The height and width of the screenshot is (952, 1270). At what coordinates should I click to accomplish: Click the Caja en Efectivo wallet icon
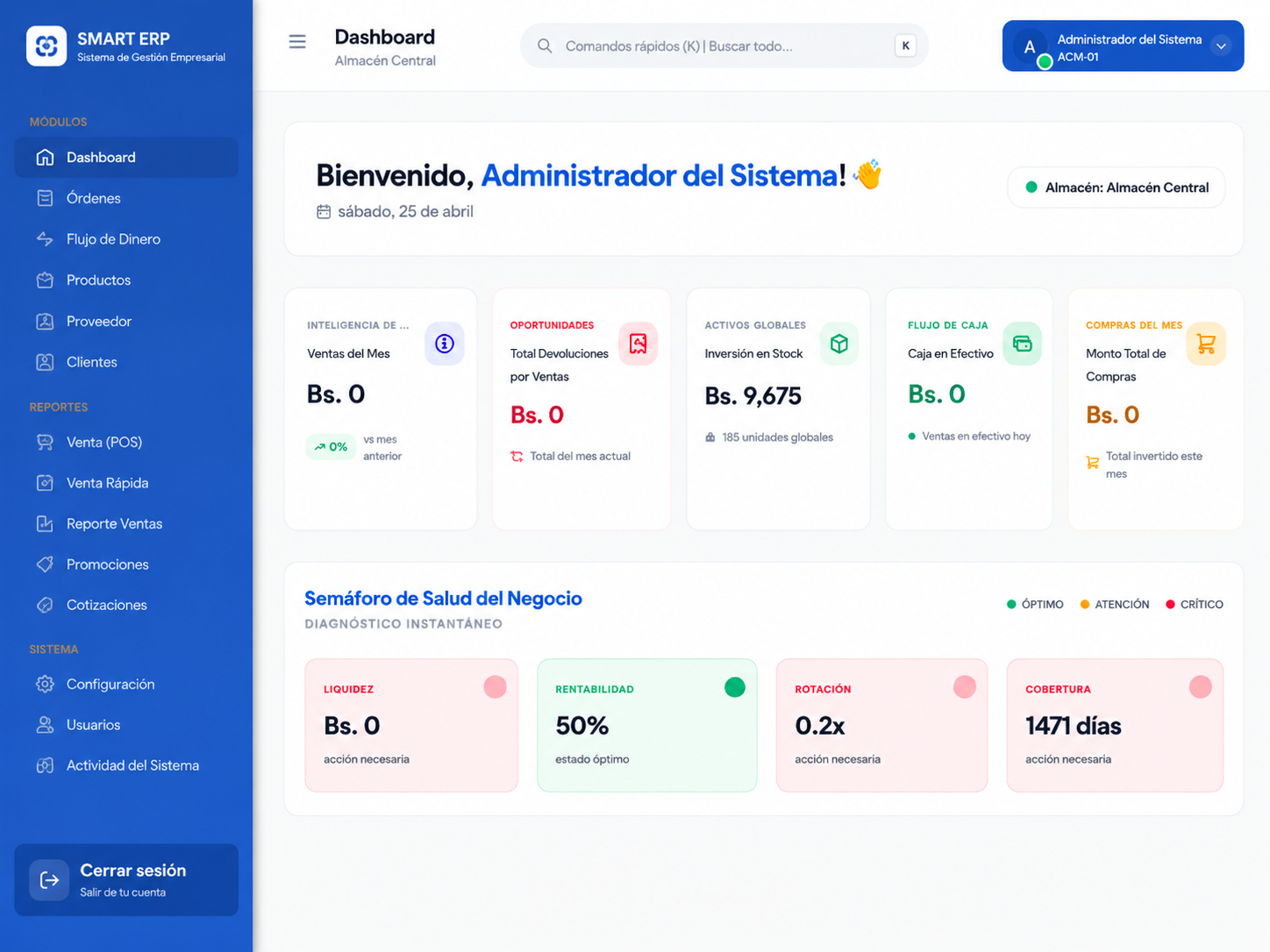pyautogui.click(x=1022, y=344)
